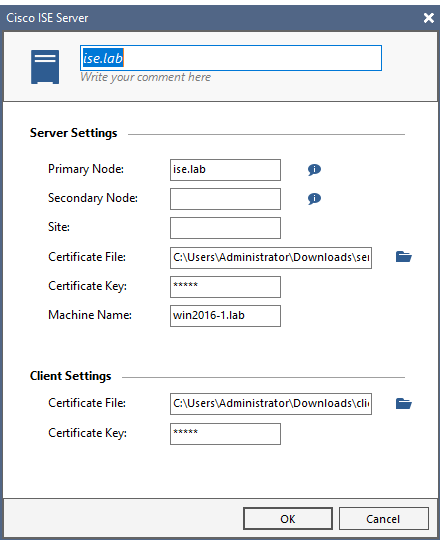Select the ise.lab name field at top
Image resolution: width=440 pixels, height=540 pixels.
tap(231, 58)
